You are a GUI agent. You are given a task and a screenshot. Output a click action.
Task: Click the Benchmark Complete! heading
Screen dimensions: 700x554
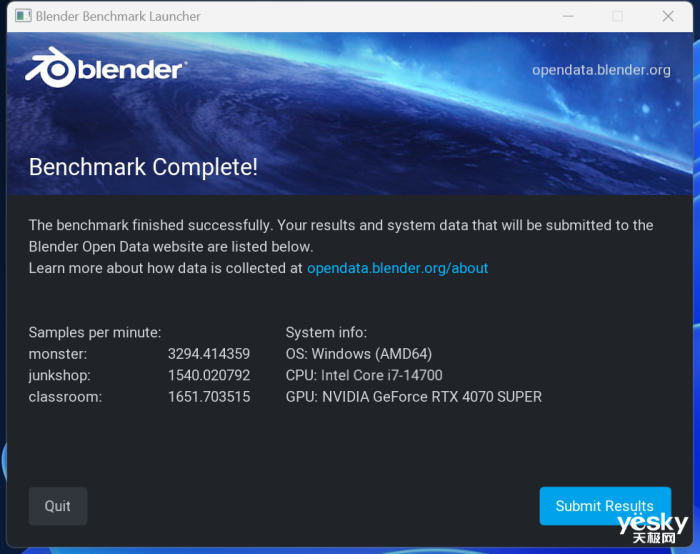coord(143,167)
